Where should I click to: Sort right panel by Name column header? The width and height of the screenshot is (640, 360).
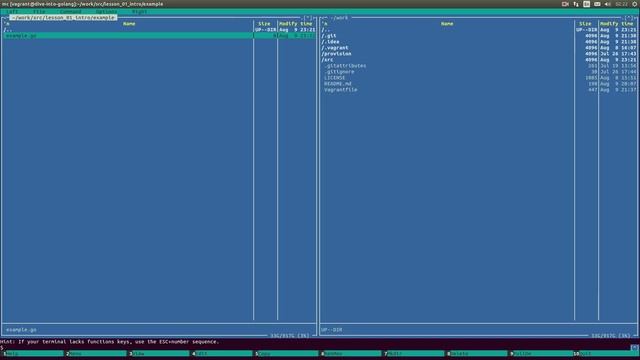click(447, 24)
